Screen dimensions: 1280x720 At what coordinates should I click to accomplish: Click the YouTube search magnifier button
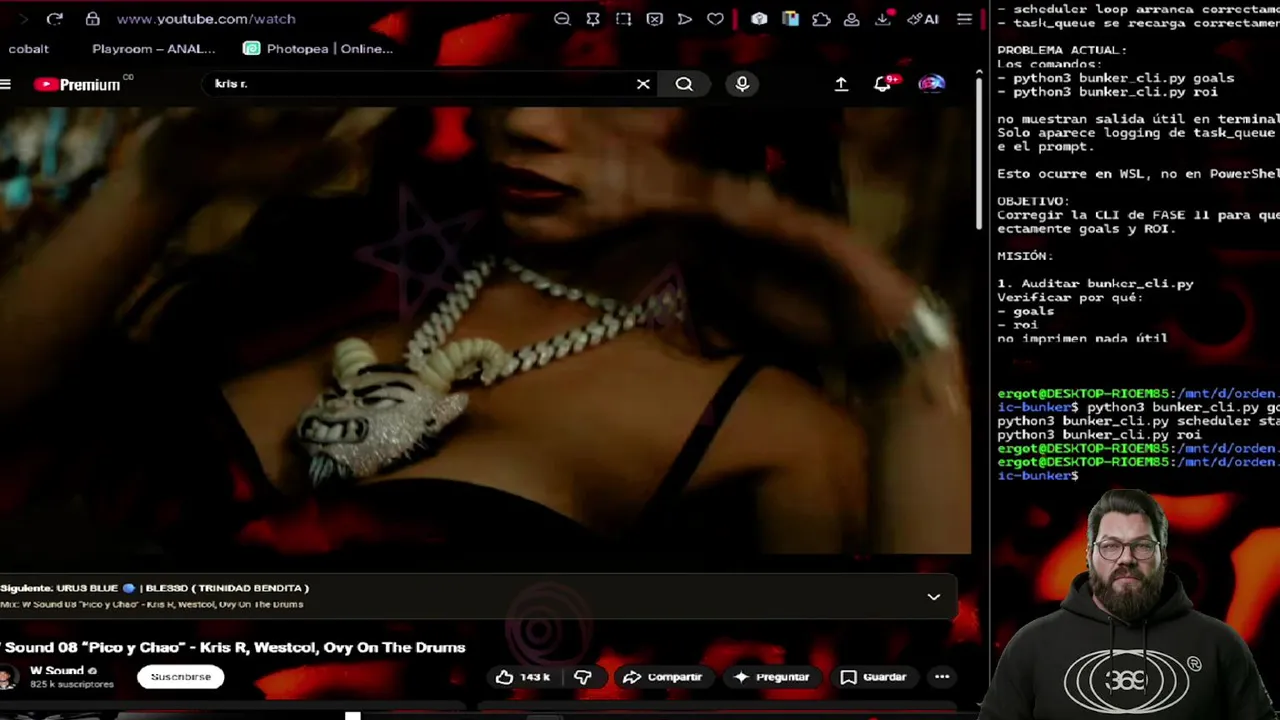coord(684,84)
